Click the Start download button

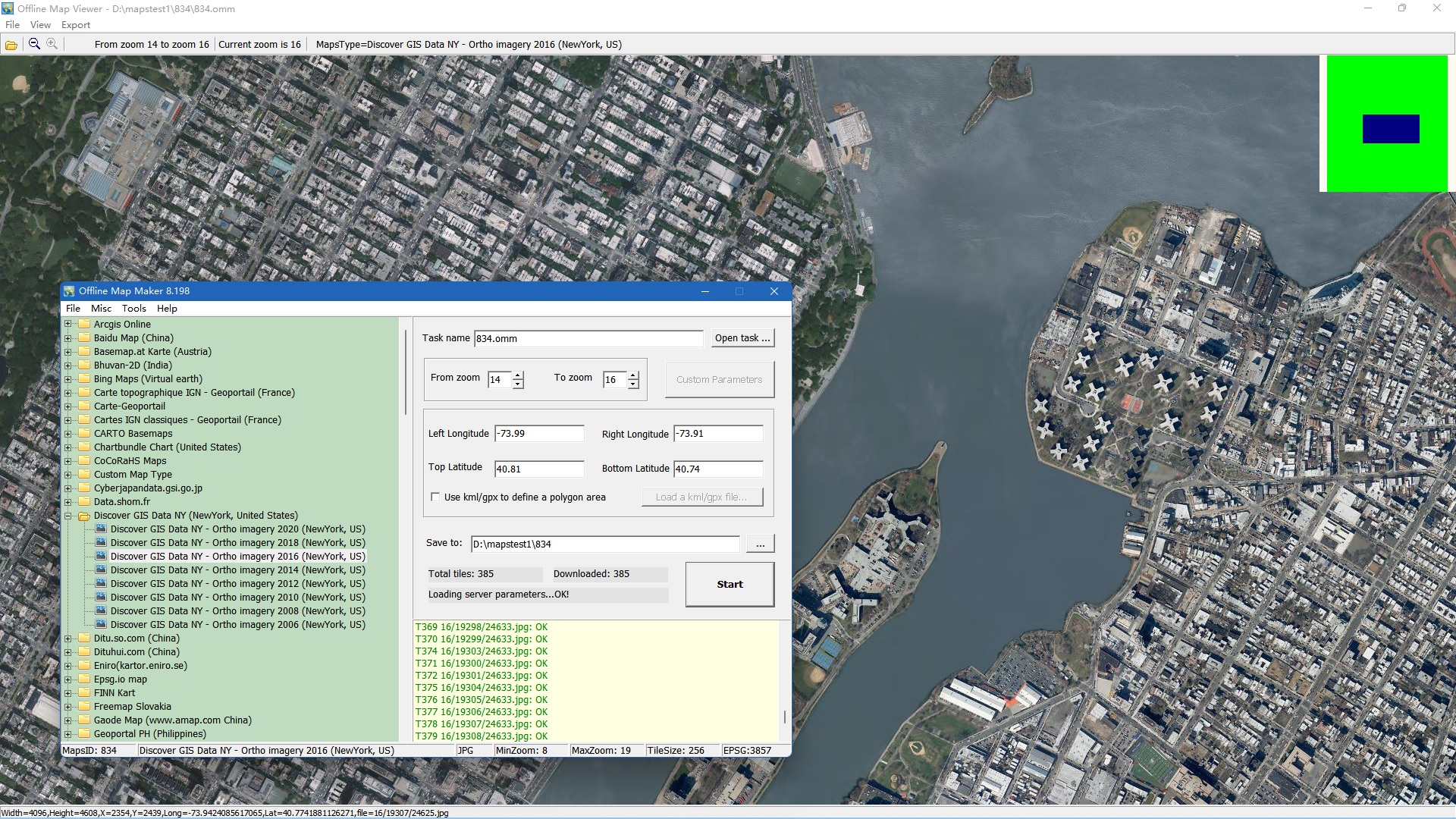coord(730,585)
